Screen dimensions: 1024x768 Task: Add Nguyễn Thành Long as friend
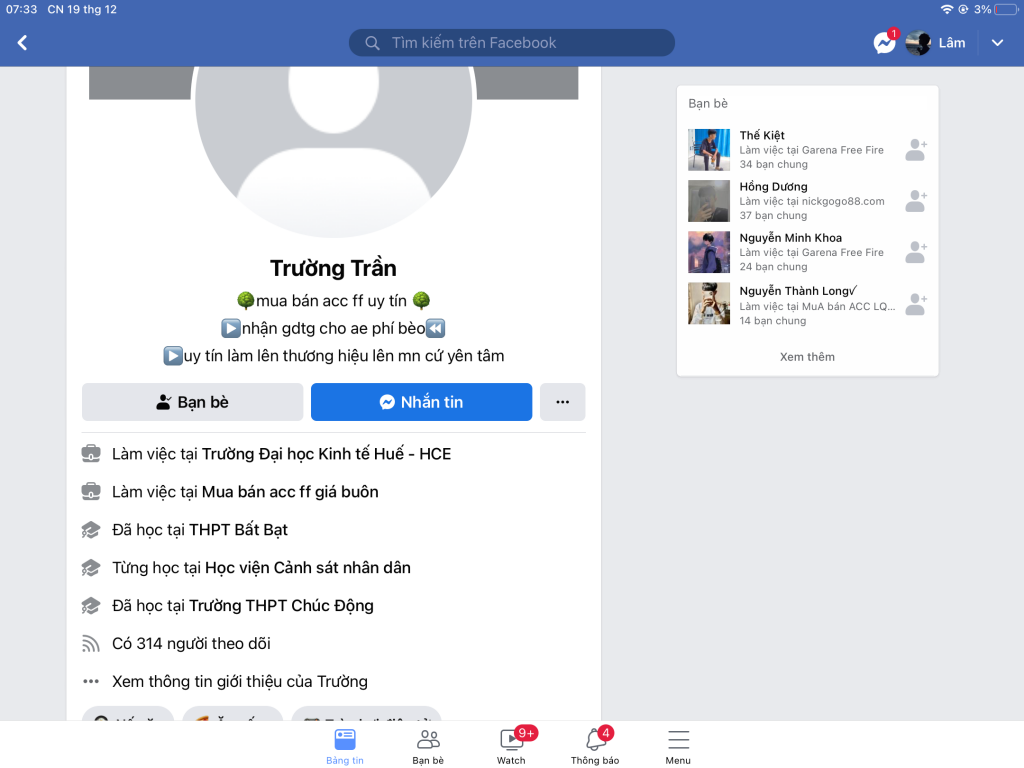[916, 304]
